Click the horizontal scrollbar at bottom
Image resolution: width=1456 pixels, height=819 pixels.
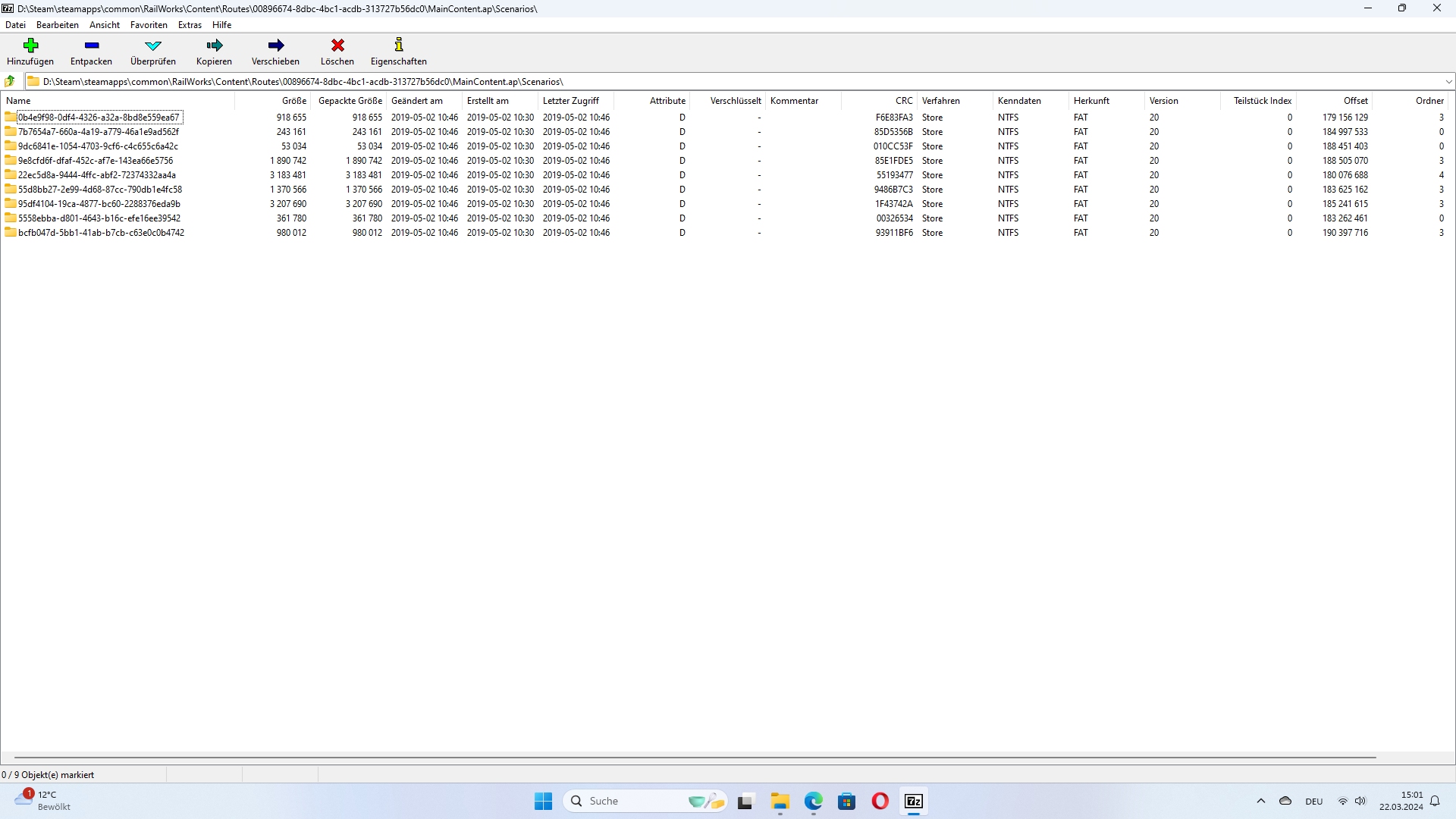(694, 758)
